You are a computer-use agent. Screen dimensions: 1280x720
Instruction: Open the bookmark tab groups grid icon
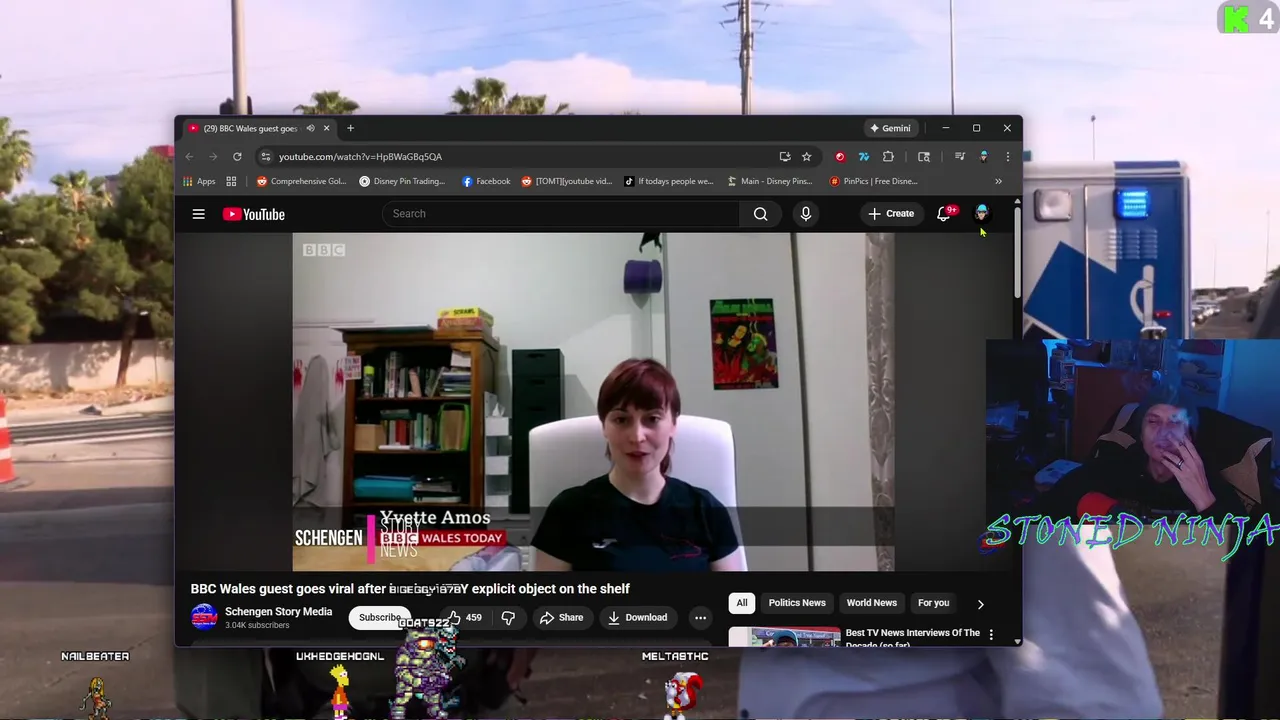click(x=231, y=181)
